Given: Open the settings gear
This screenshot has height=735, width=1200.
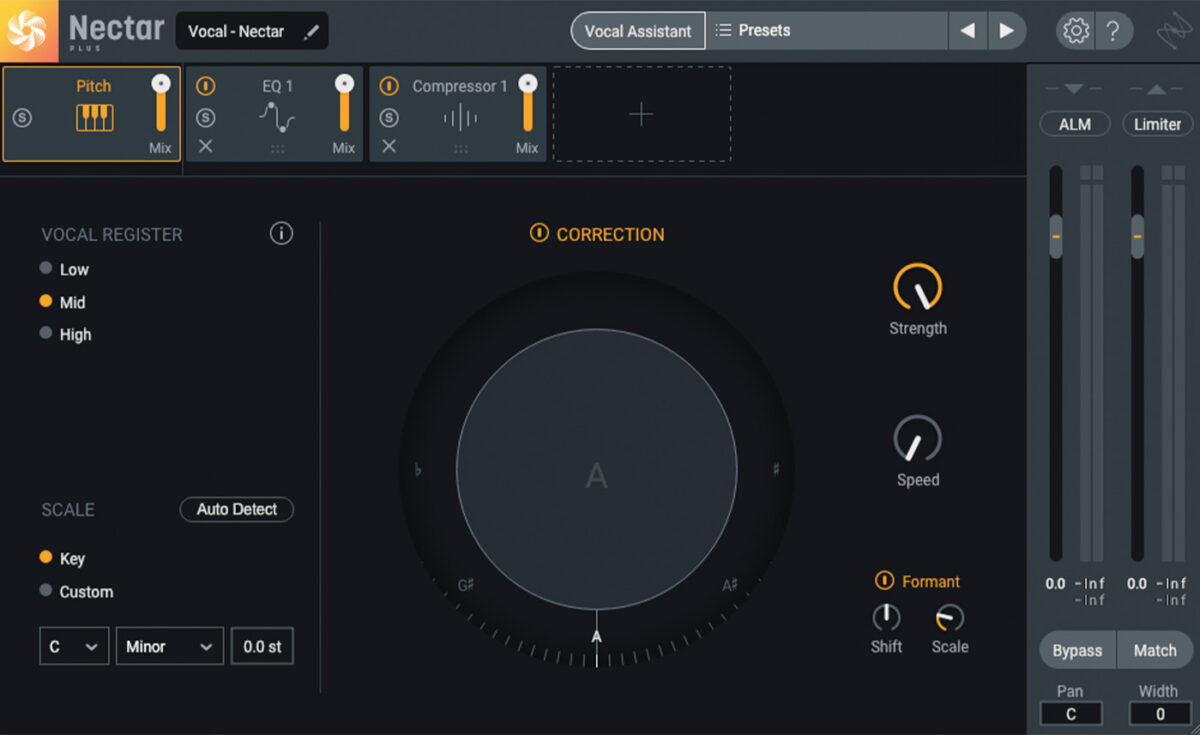Looking at the screenshot, I should [x=1076, y=31].
